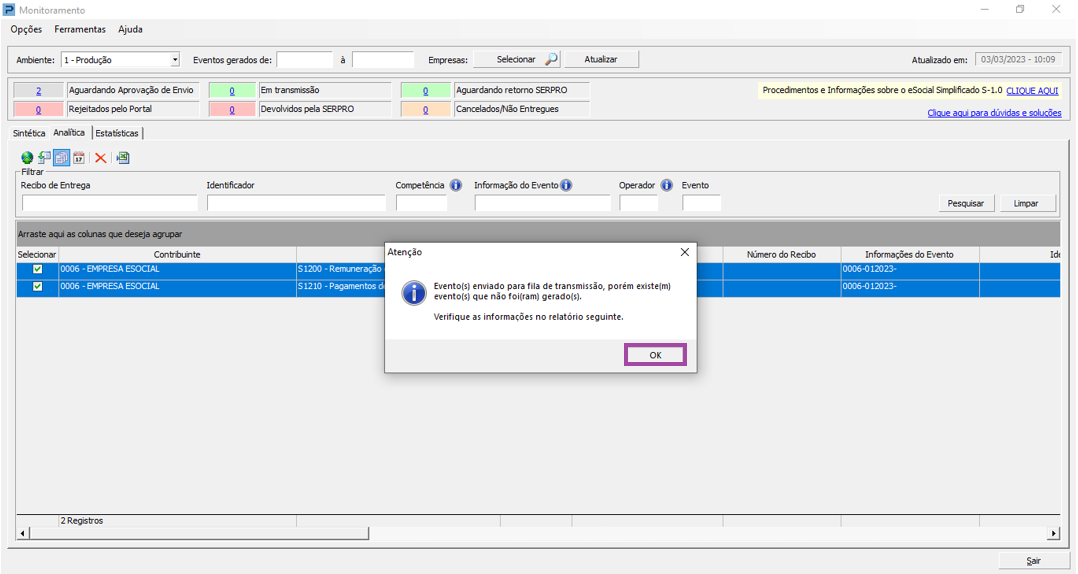Switch to the Estatísticas tab
The width and height of the screenshot is (1078, 574).
click(117, 133)
